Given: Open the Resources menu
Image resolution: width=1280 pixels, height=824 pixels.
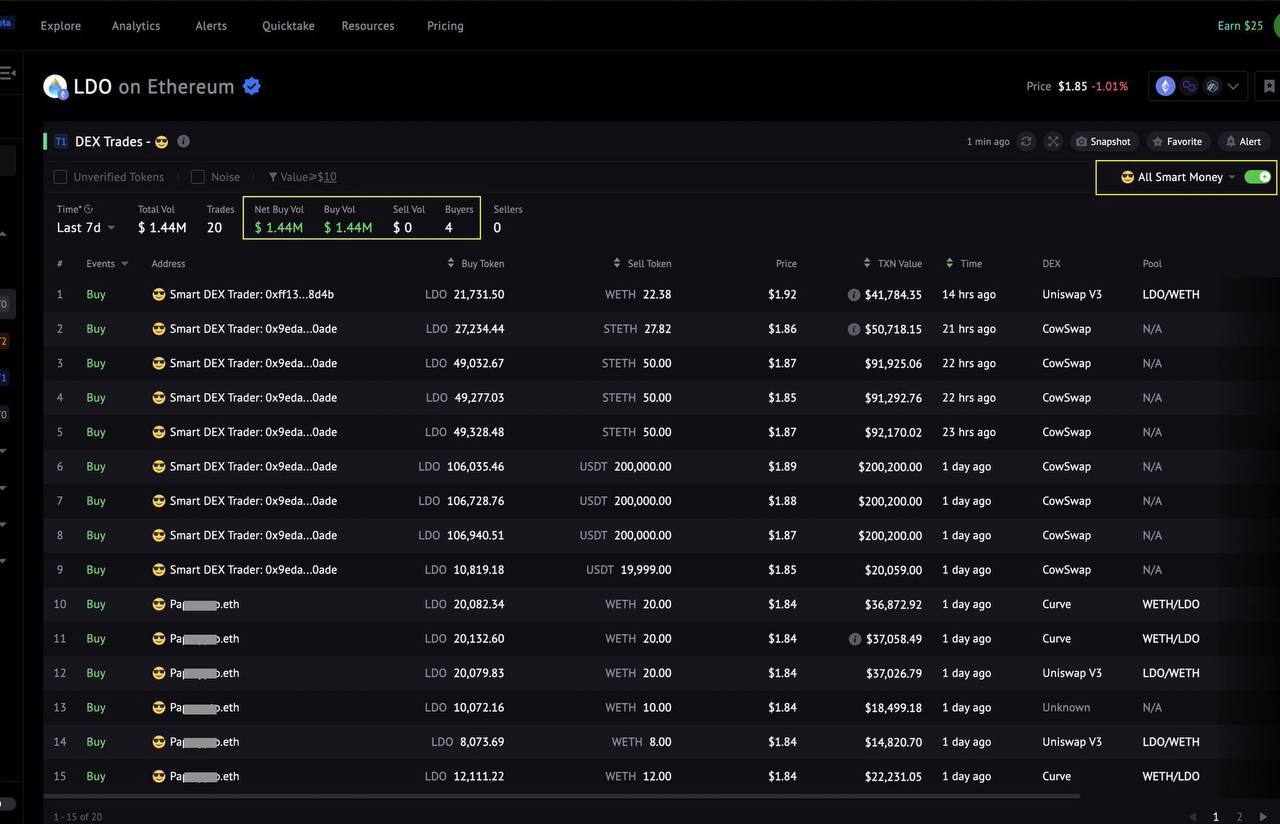Looking at the screenshot, I should pyautogui.click(x=368, y=26).
